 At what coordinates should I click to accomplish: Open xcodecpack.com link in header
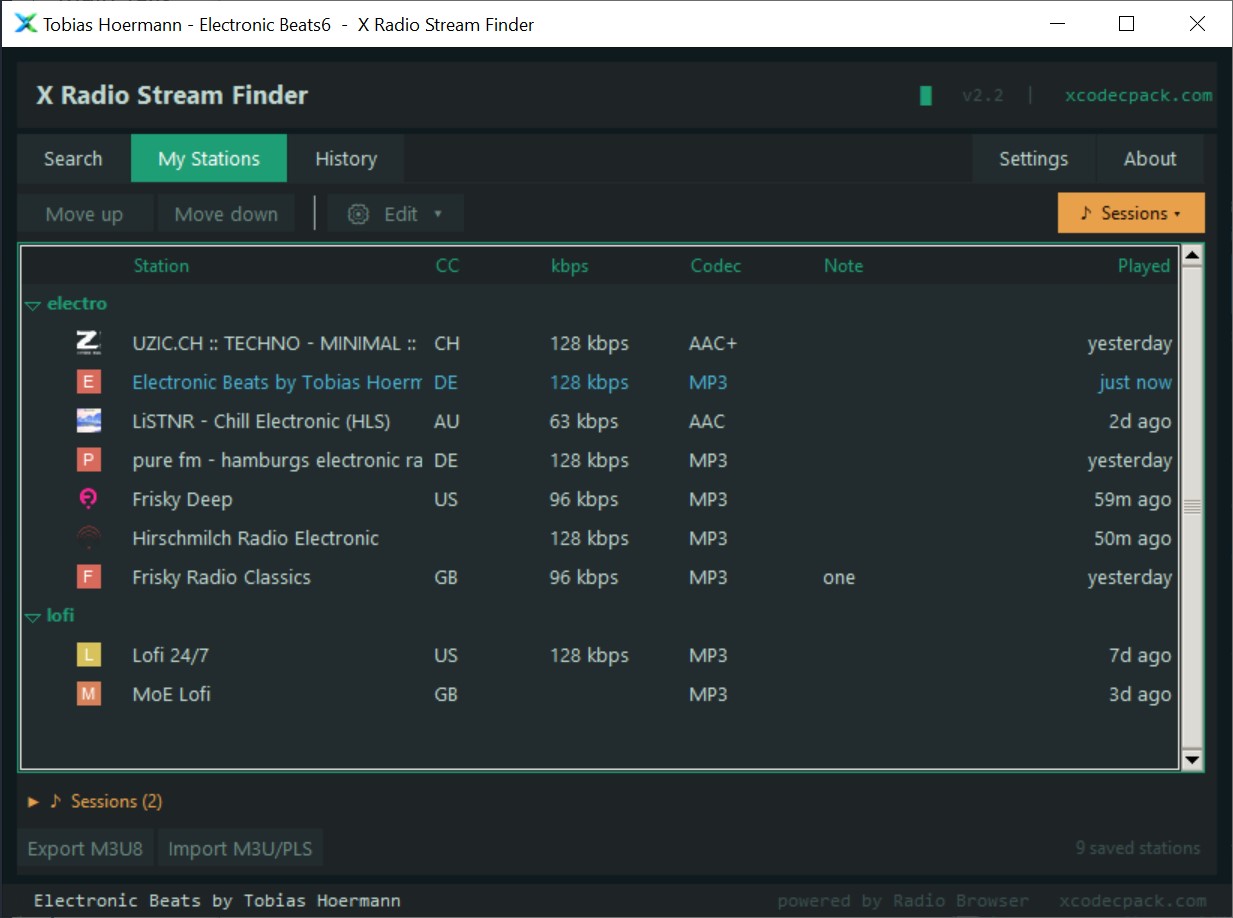[1138, 96]
